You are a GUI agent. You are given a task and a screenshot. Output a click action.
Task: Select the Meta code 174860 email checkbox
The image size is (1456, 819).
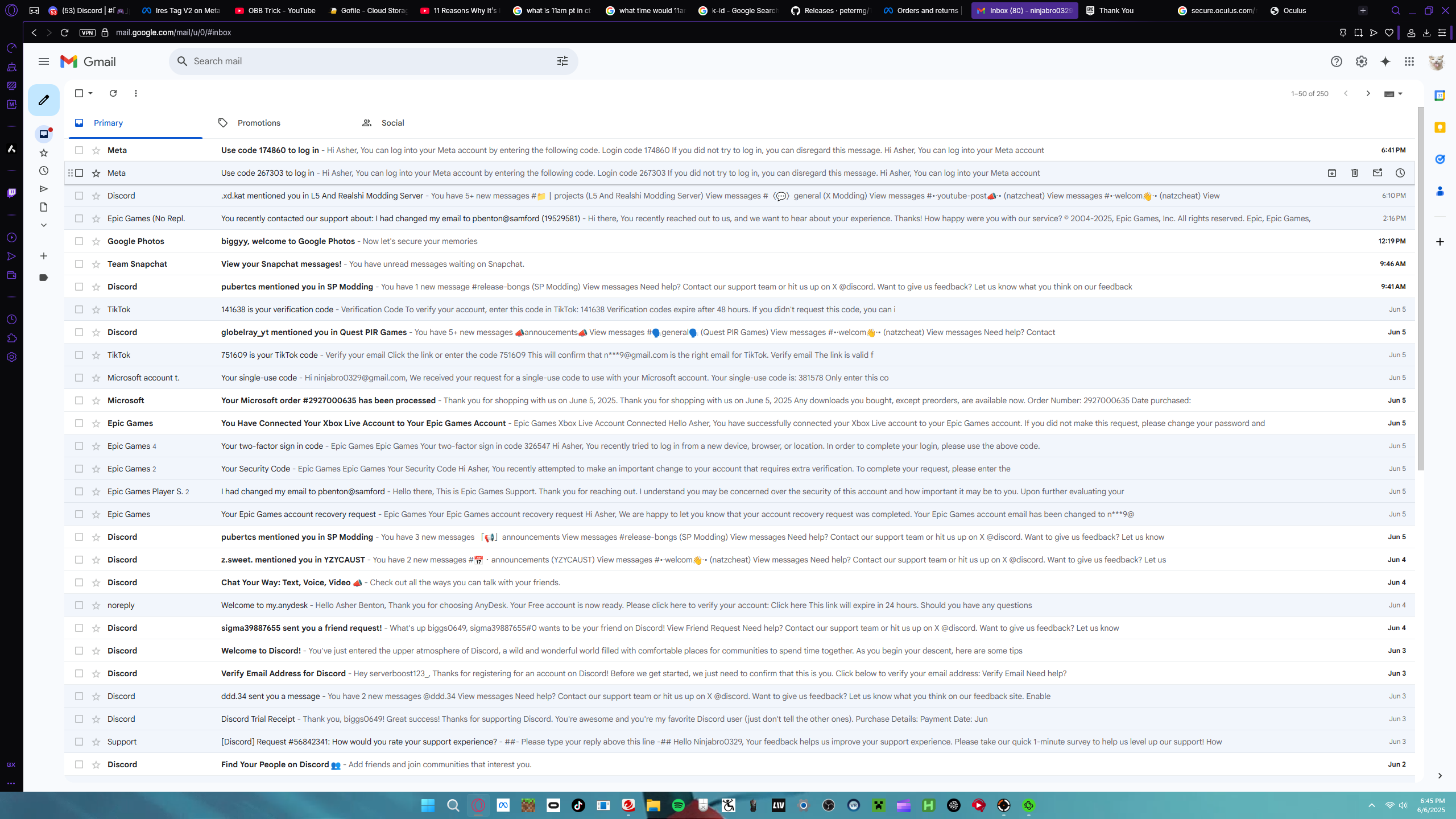79,150
